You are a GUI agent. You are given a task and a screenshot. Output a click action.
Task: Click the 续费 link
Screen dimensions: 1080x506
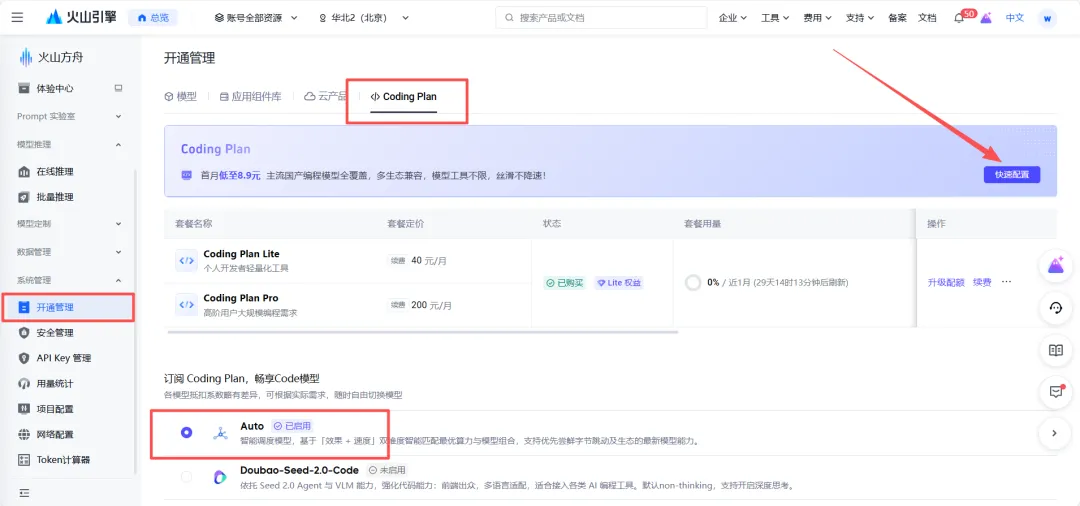tap(982, 282)
